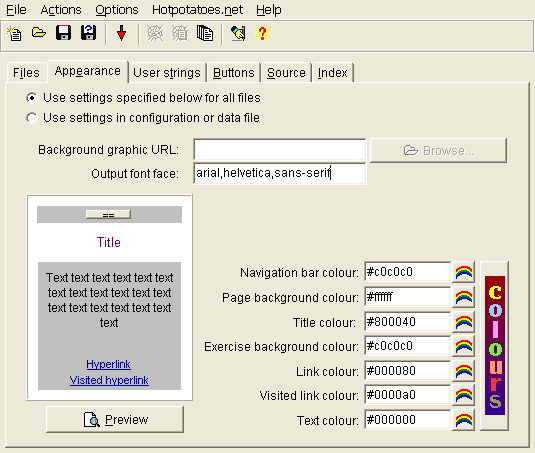
Task: Select Use settings in configuration or data file
Action: [143, 118]
